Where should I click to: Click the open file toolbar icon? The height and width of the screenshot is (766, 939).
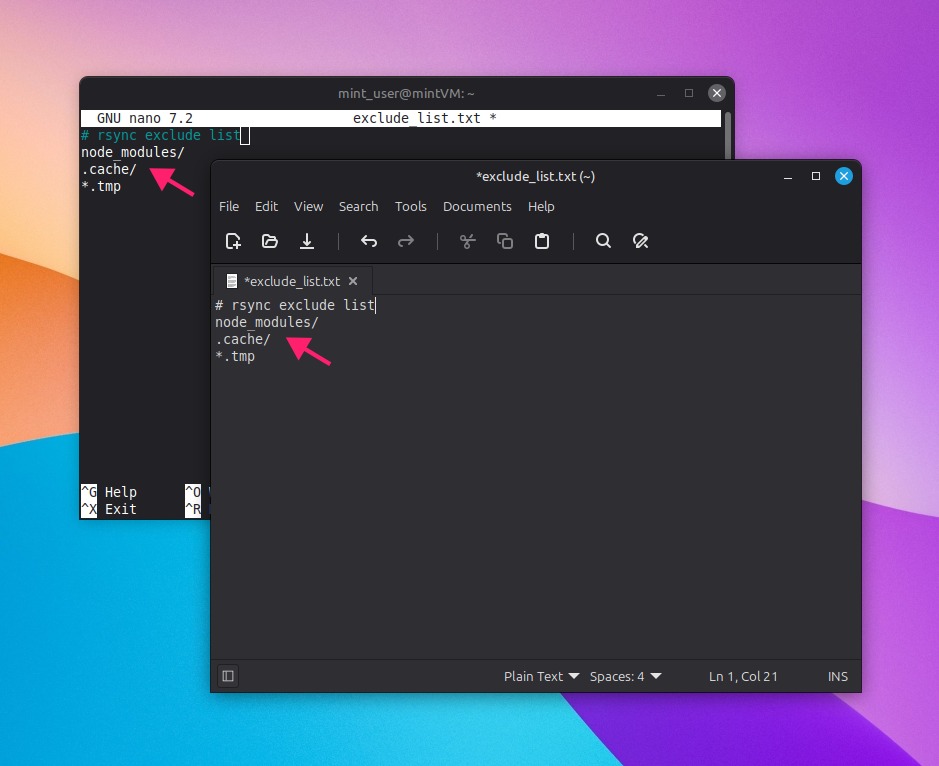(270, 241)
